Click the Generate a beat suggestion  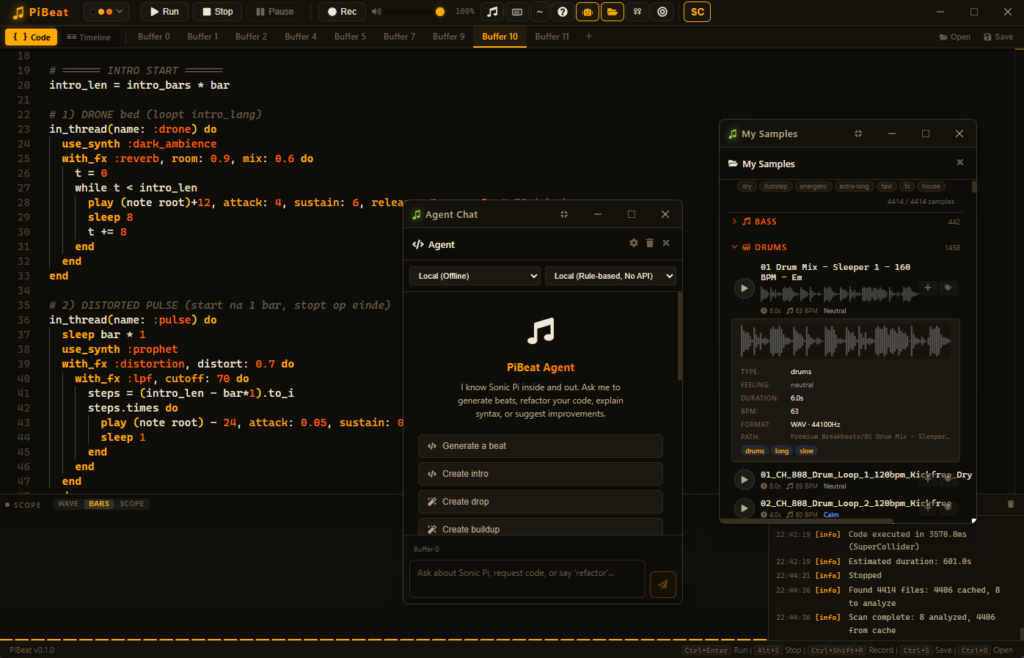click(x=540, y=446)
